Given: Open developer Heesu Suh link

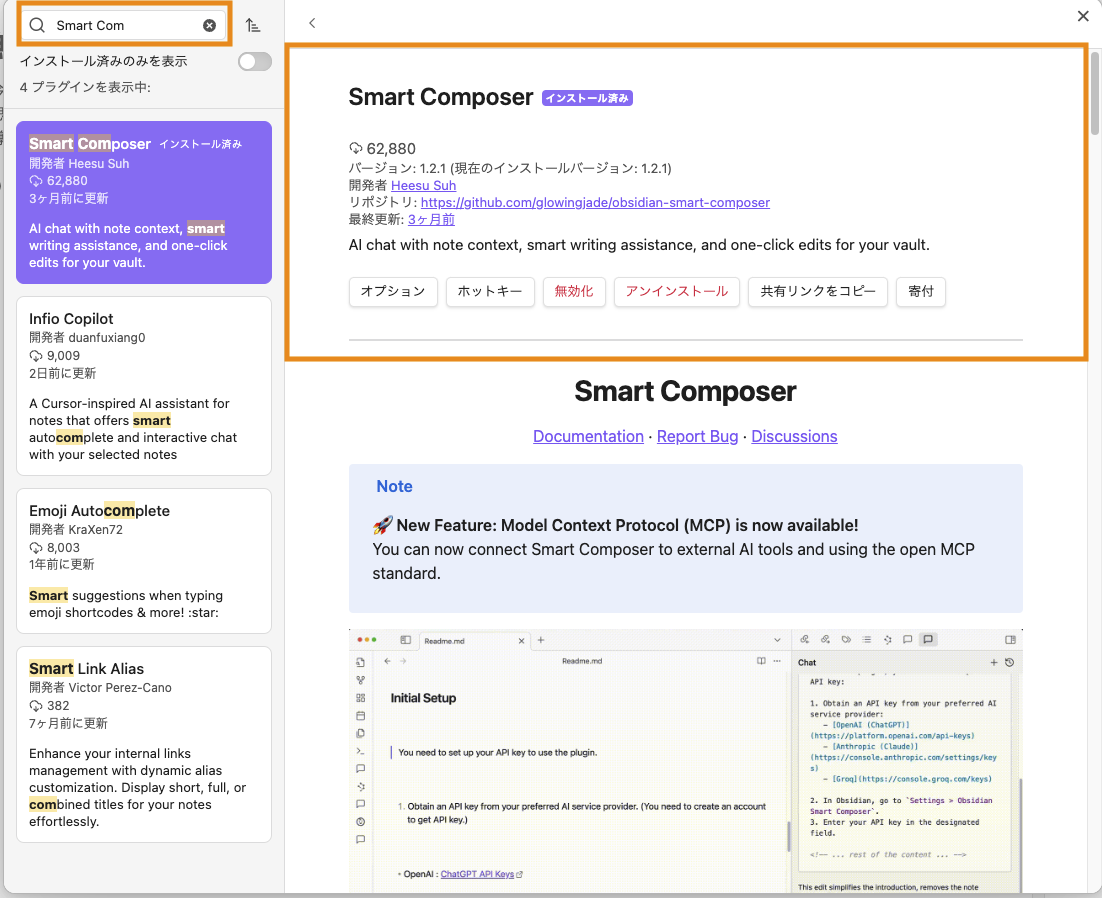Looking at the screenshot, I should pyautogui.click(x=423, y=186).
